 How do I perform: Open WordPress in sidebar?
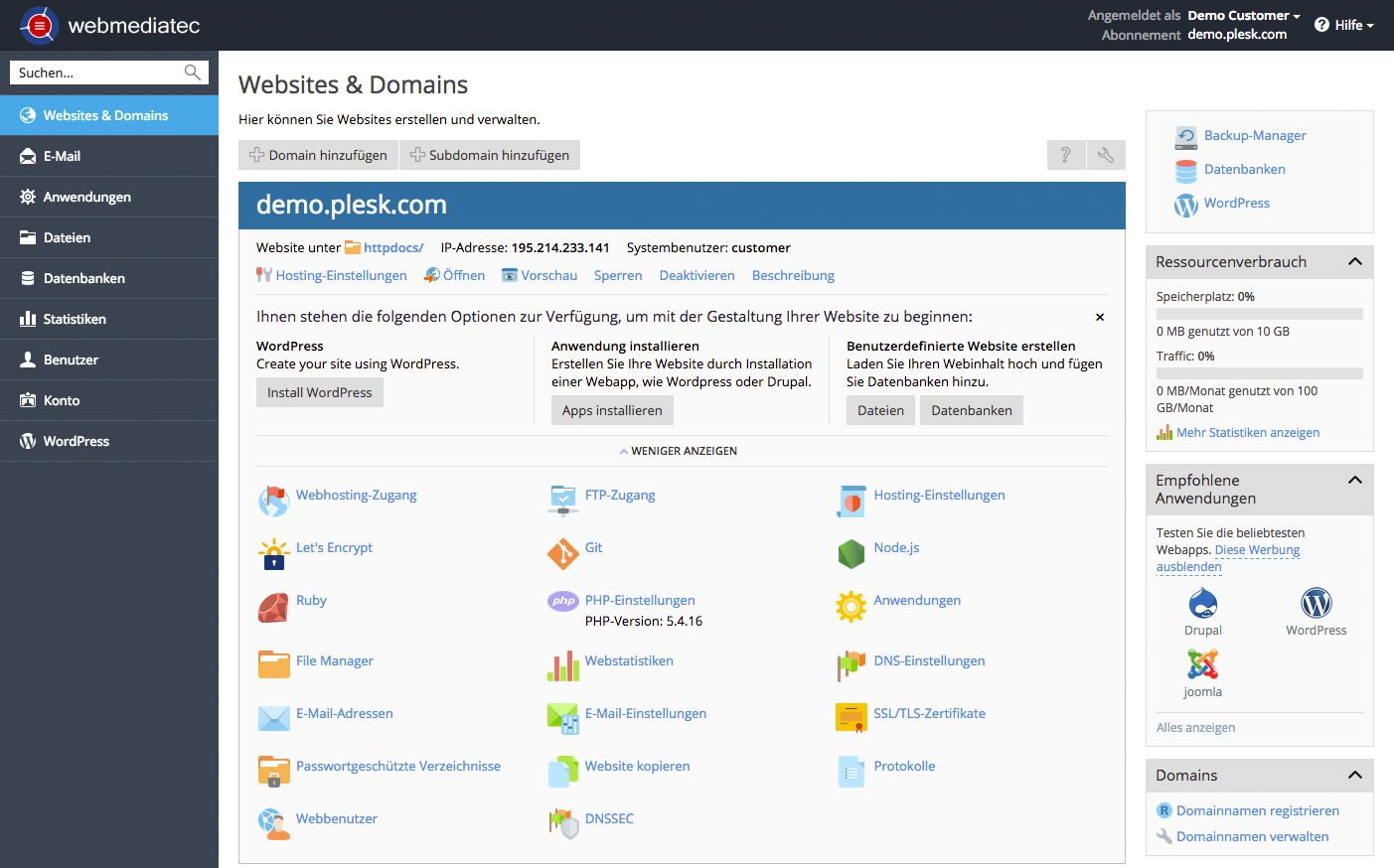tap(109, 441)
